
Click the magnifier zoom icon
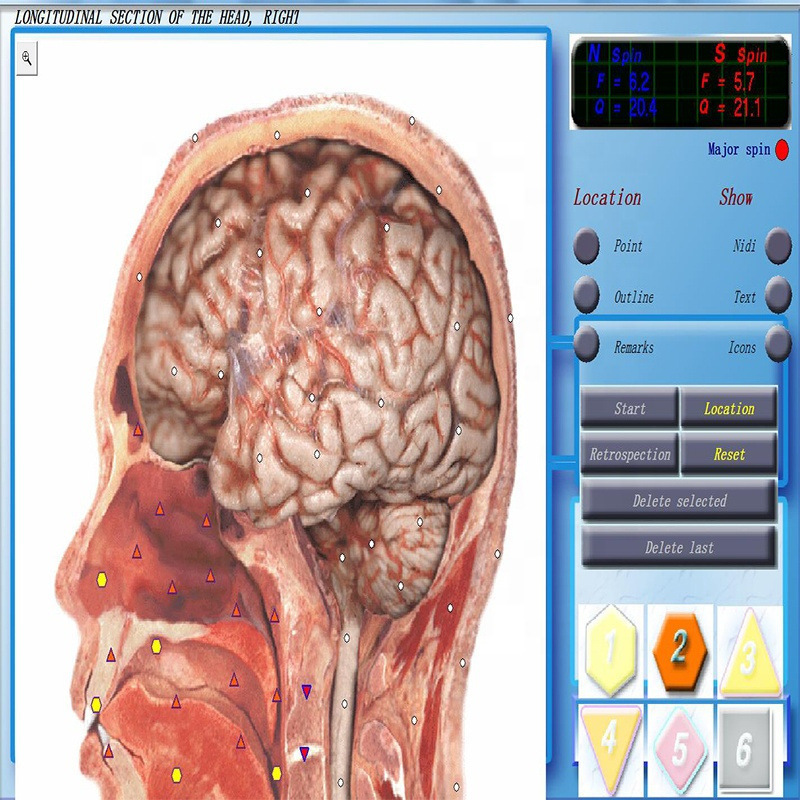(27, 58)
